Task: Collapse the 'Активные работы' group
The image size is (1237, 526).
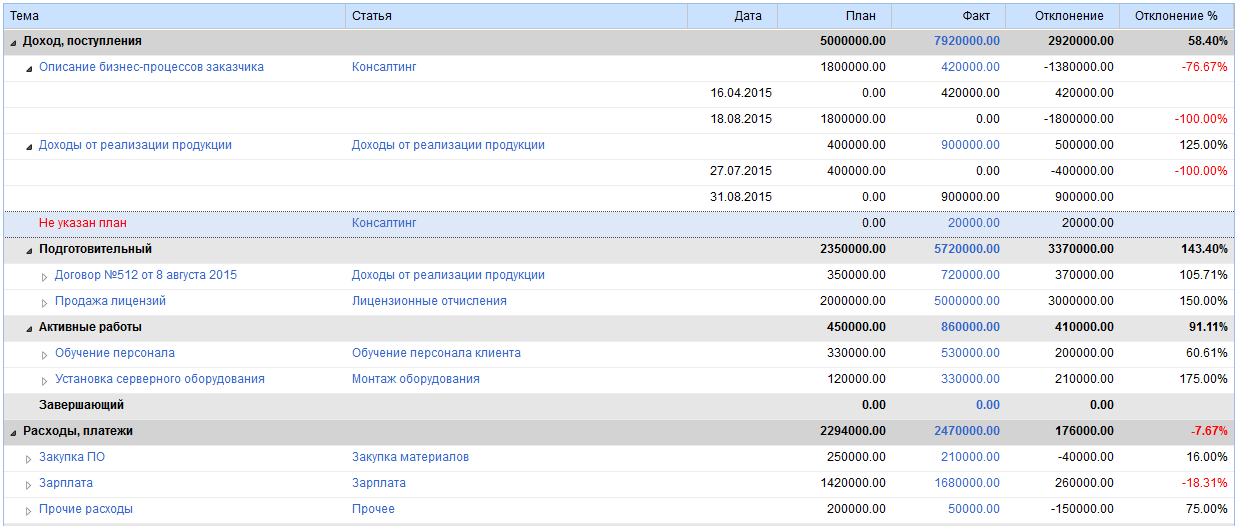Action: 29,328
